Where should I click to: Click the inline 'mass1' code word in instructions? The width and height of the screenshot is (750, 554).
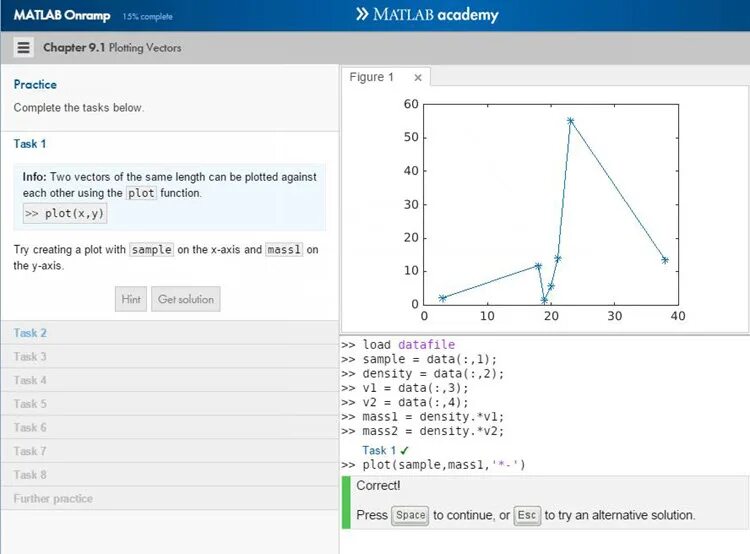click(x=284, y=250)
